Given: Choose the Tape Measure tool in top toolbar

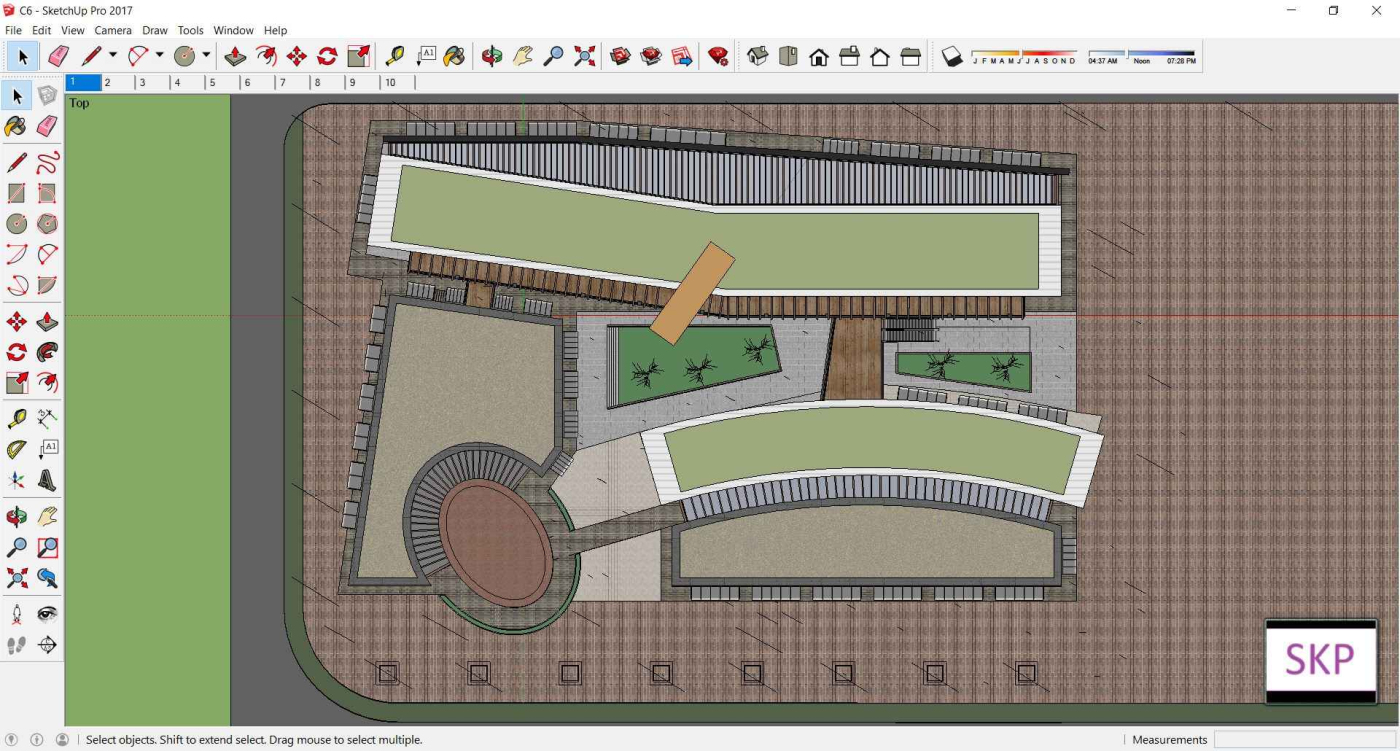Looking at the screenshot, I should 395,57.
